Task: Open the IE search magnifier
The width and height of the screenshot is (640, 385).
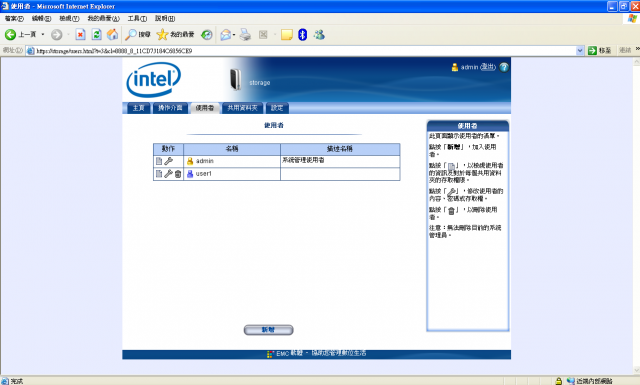Action: coord(131,35)
